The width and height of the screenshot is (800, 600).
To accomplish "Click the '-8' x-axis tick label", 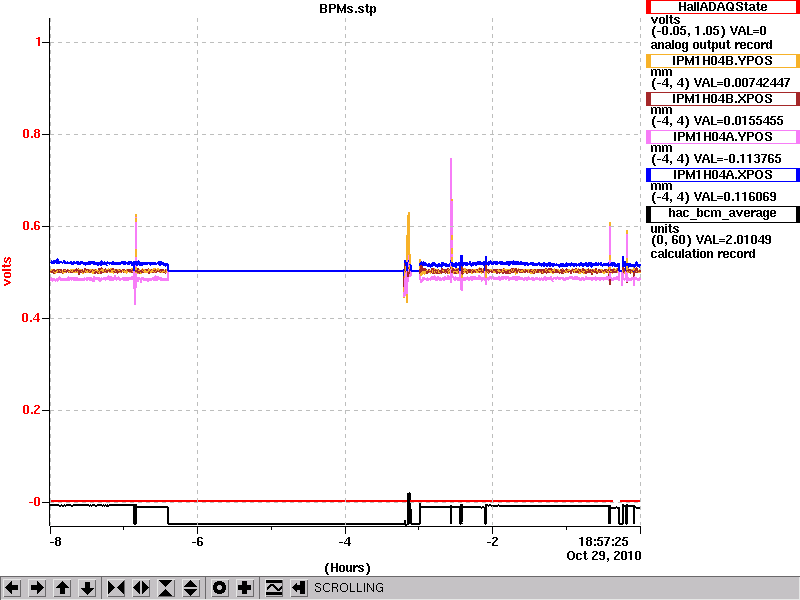I will click(55, 542).
